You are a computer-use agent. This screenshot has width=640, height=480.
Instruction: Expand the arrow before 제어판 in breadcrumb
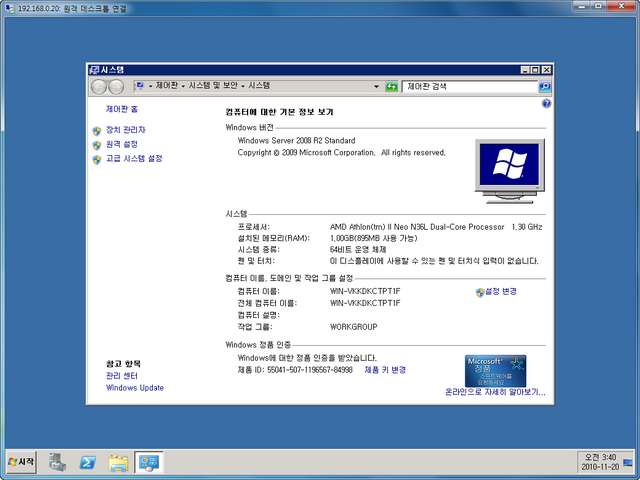150,86
